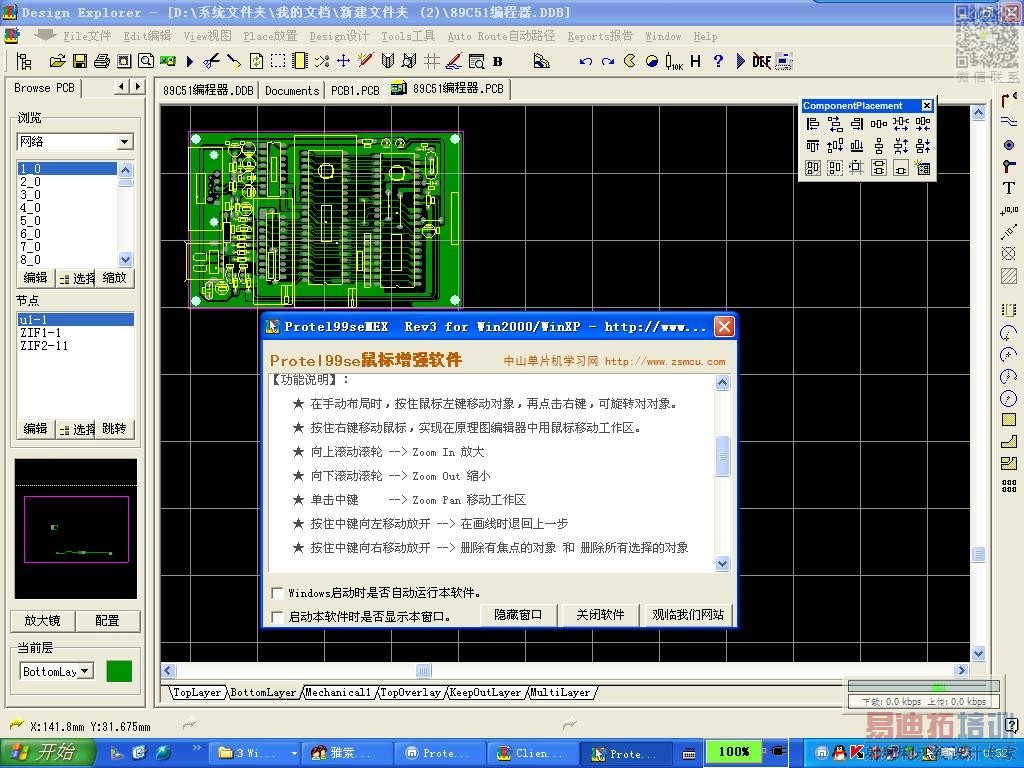Click the green current layer color swatch
The width and height of the screenshot is (1024, 768).
(119, 672)
